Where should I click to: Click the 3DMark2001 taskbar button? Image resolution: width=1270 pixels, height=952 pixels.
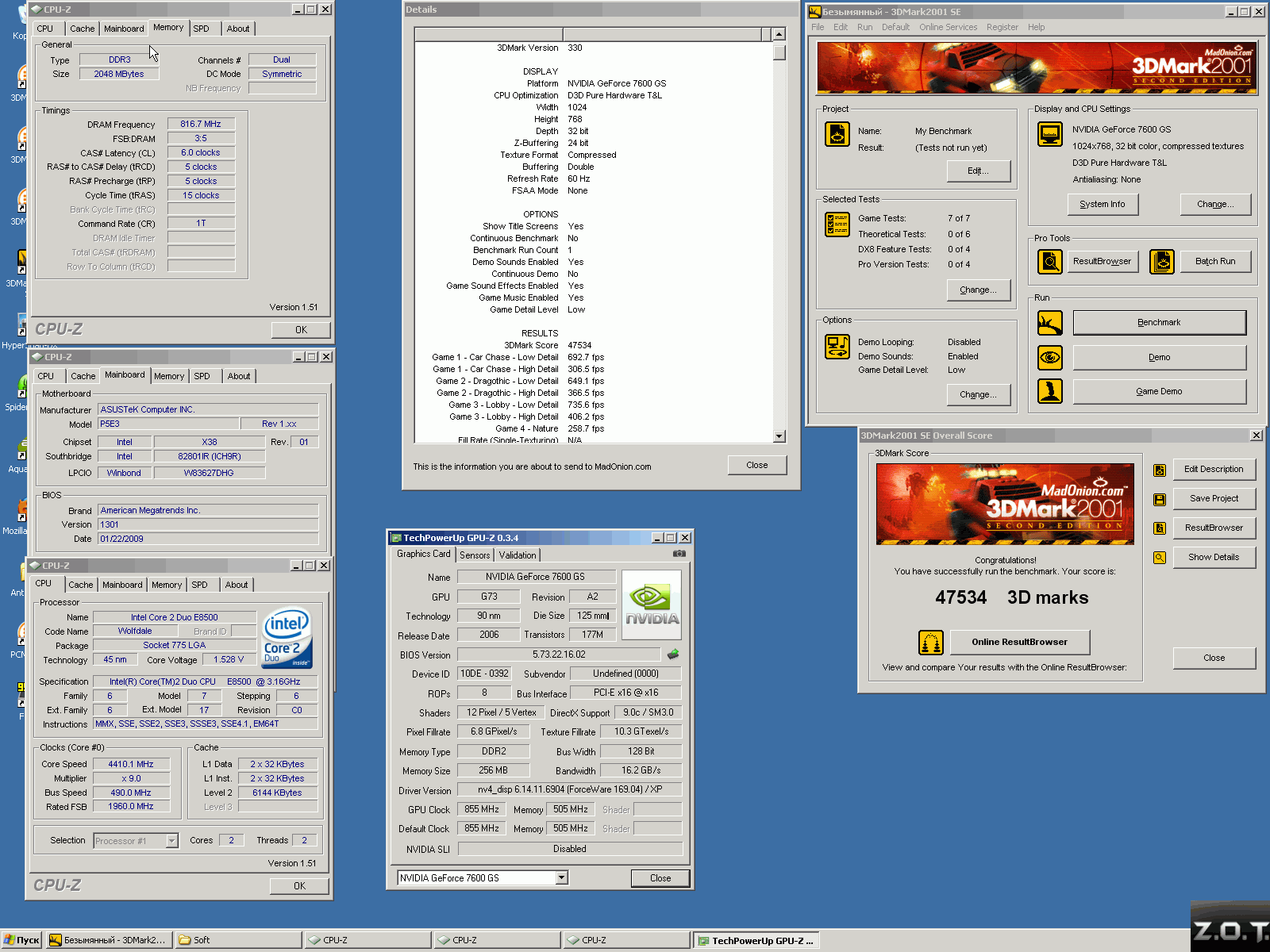pyautogui.click(x=108, y=940)
